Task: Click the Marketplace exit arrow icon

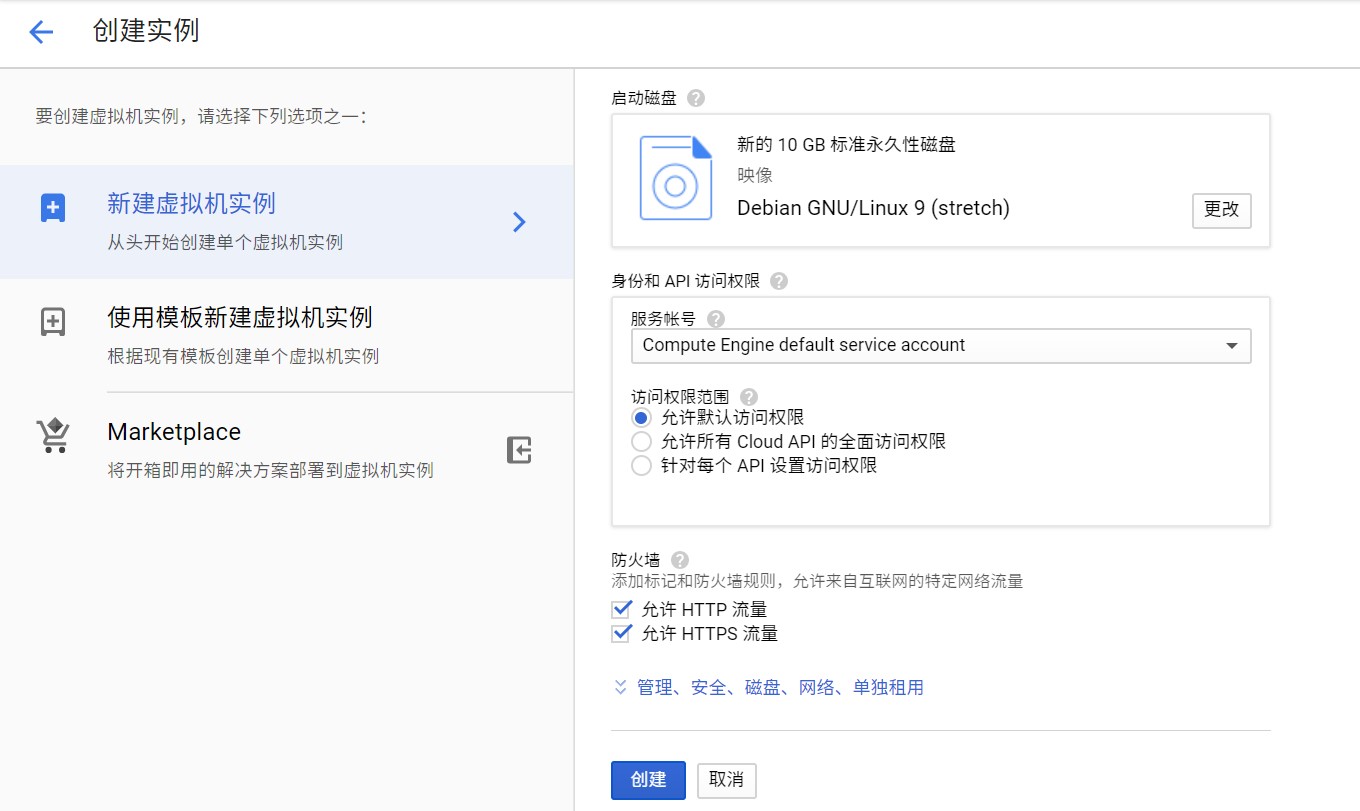Action: (519, 450)
